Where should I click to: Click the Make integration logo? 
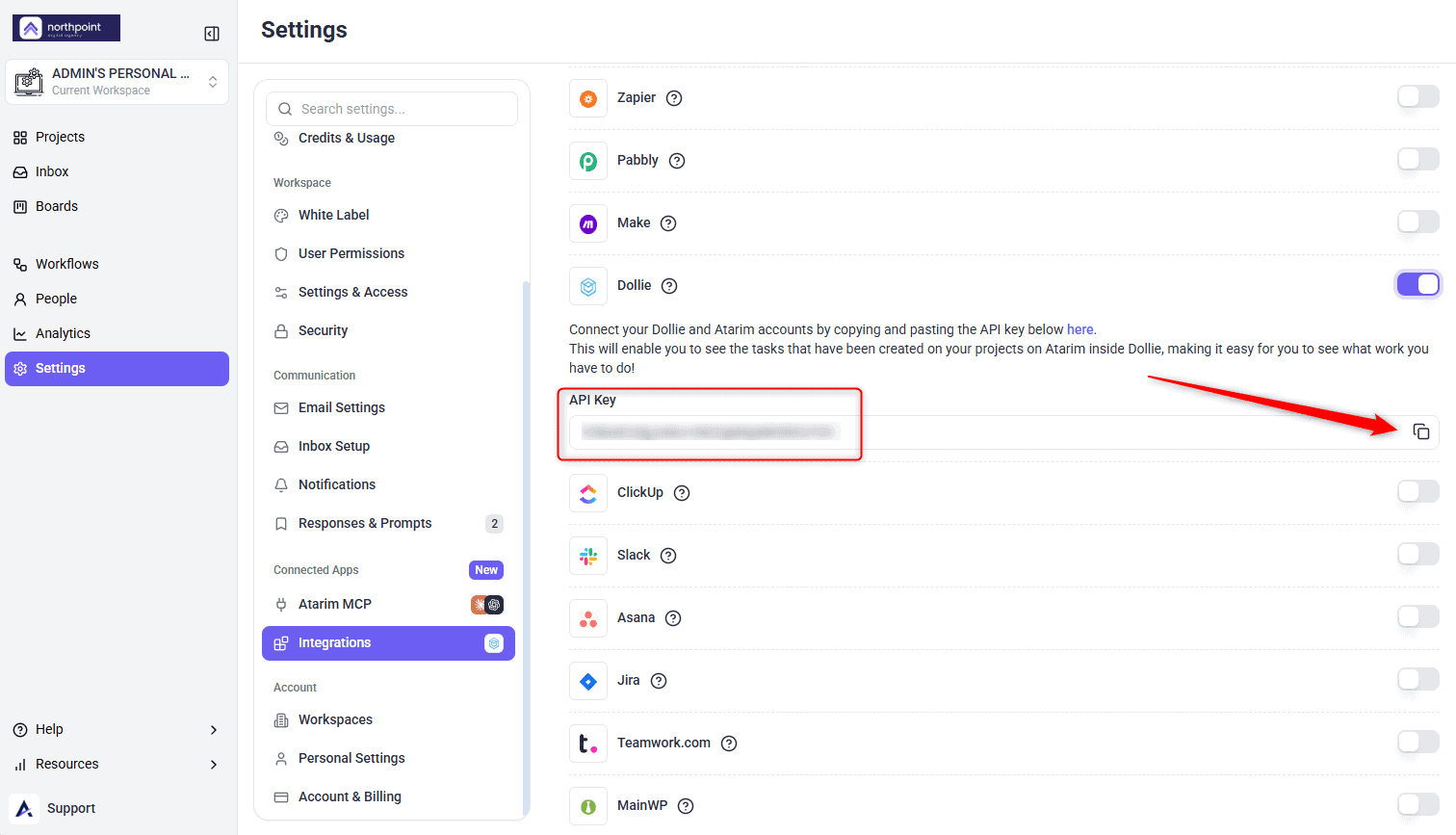588,223
